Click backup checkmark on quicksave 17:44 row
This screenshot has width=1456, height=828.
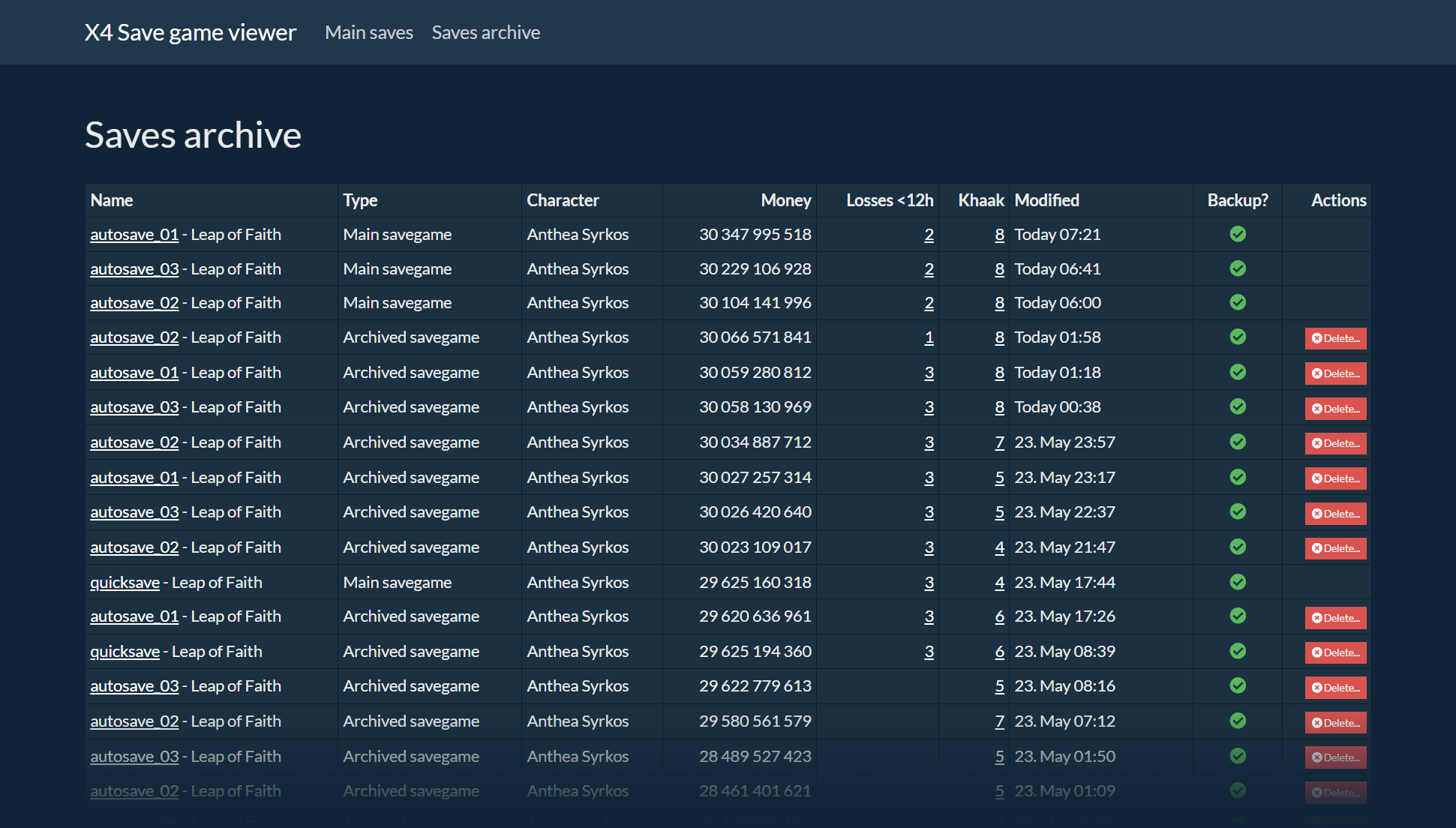point(1238,582)
